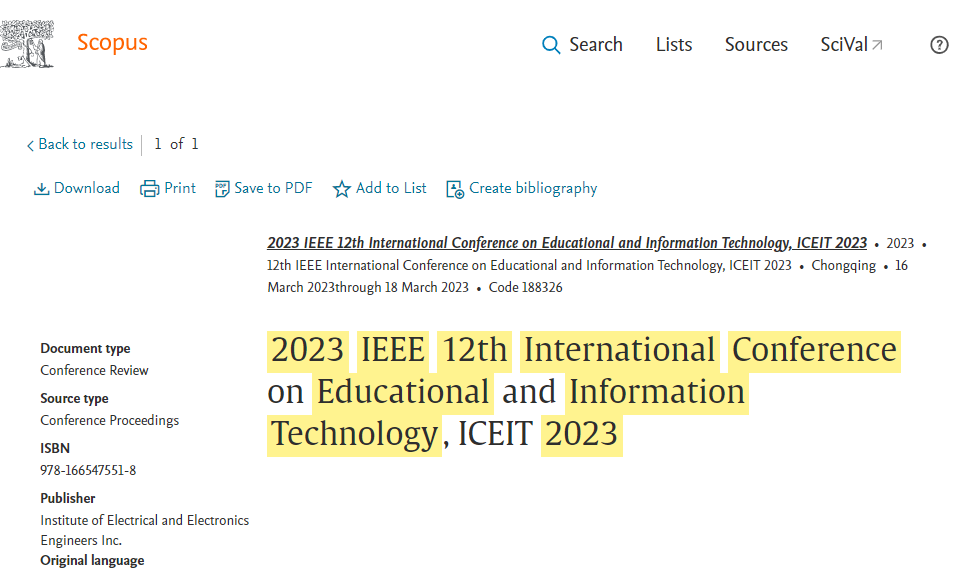Go to Scopus home via brand name
The image size is (955, 568).
[112, 42]
